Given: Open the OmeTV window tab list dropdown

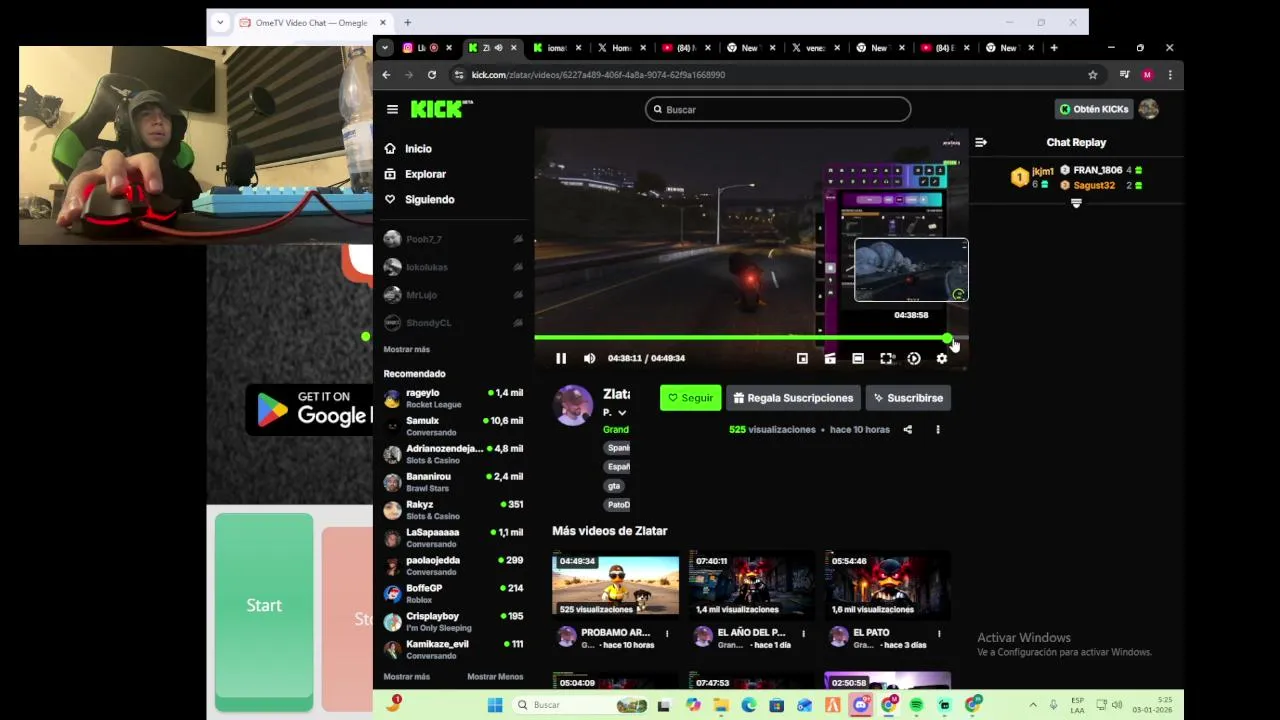Looking at the screenshot, I should [x=219, y=22].
